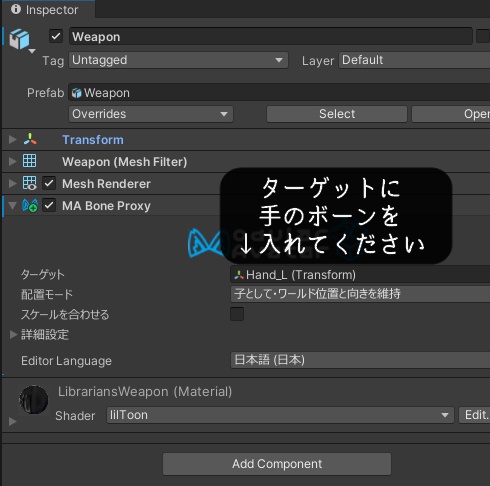Expand the Mesh Renderer component
490x486 pixels.
[13, 183]
